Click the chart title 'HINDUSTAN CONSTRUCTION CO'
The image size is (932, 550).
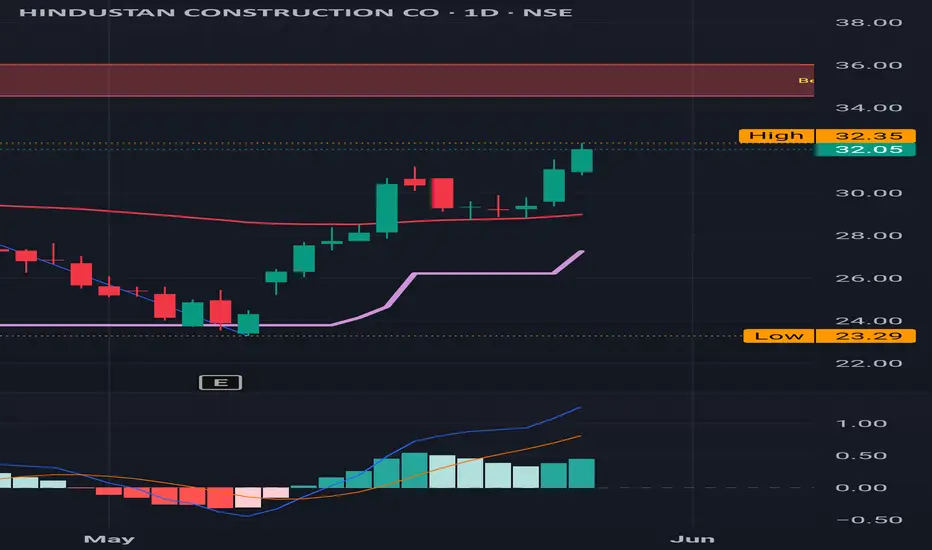tap(228, 12)
